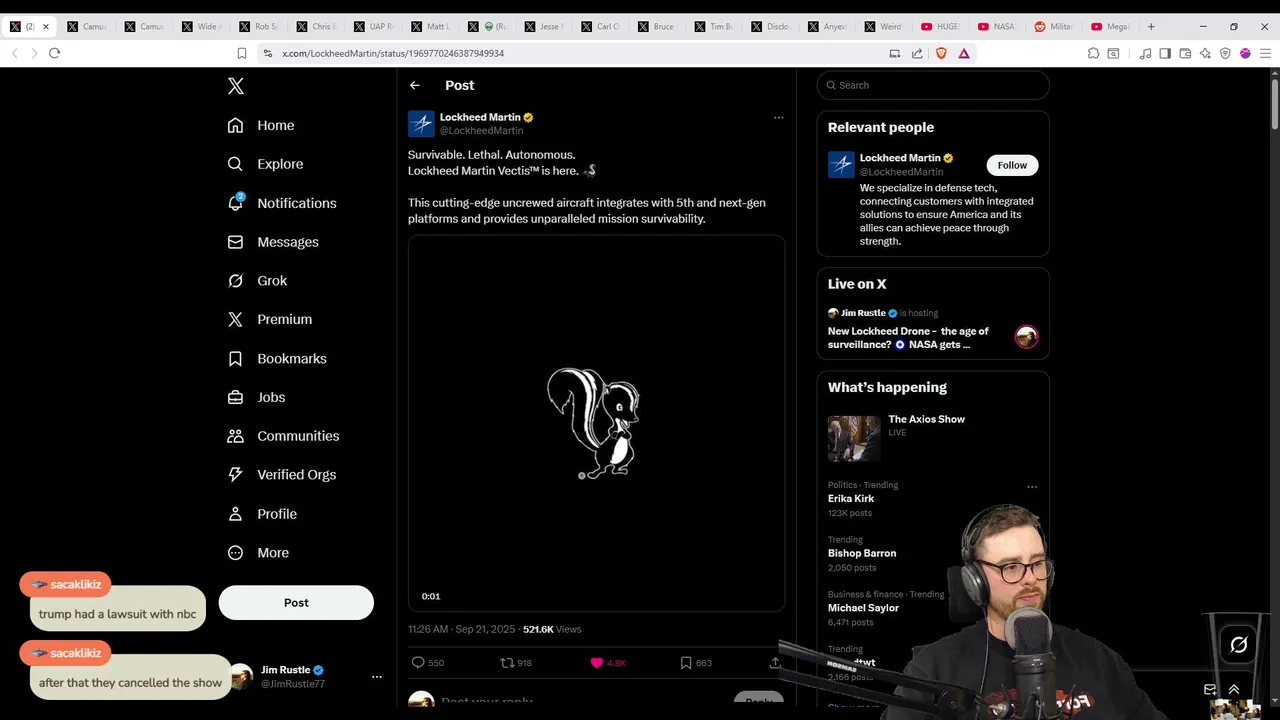1280x720 pixels.
Task: Open Bishop Barron trending topic
Action: pyautogui.click(x=862, y=553)
